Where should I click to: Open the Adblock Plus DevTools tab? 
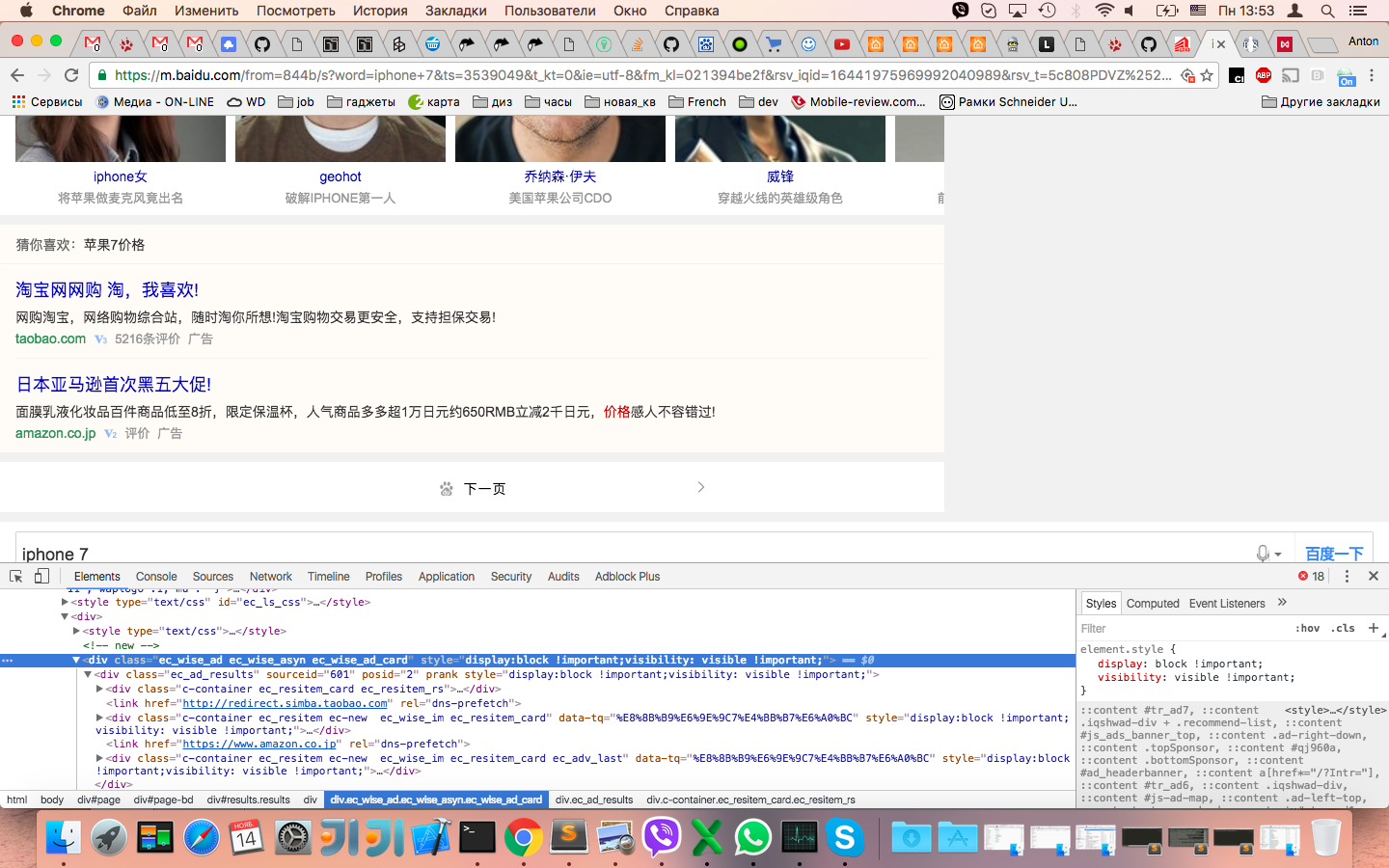627,576
